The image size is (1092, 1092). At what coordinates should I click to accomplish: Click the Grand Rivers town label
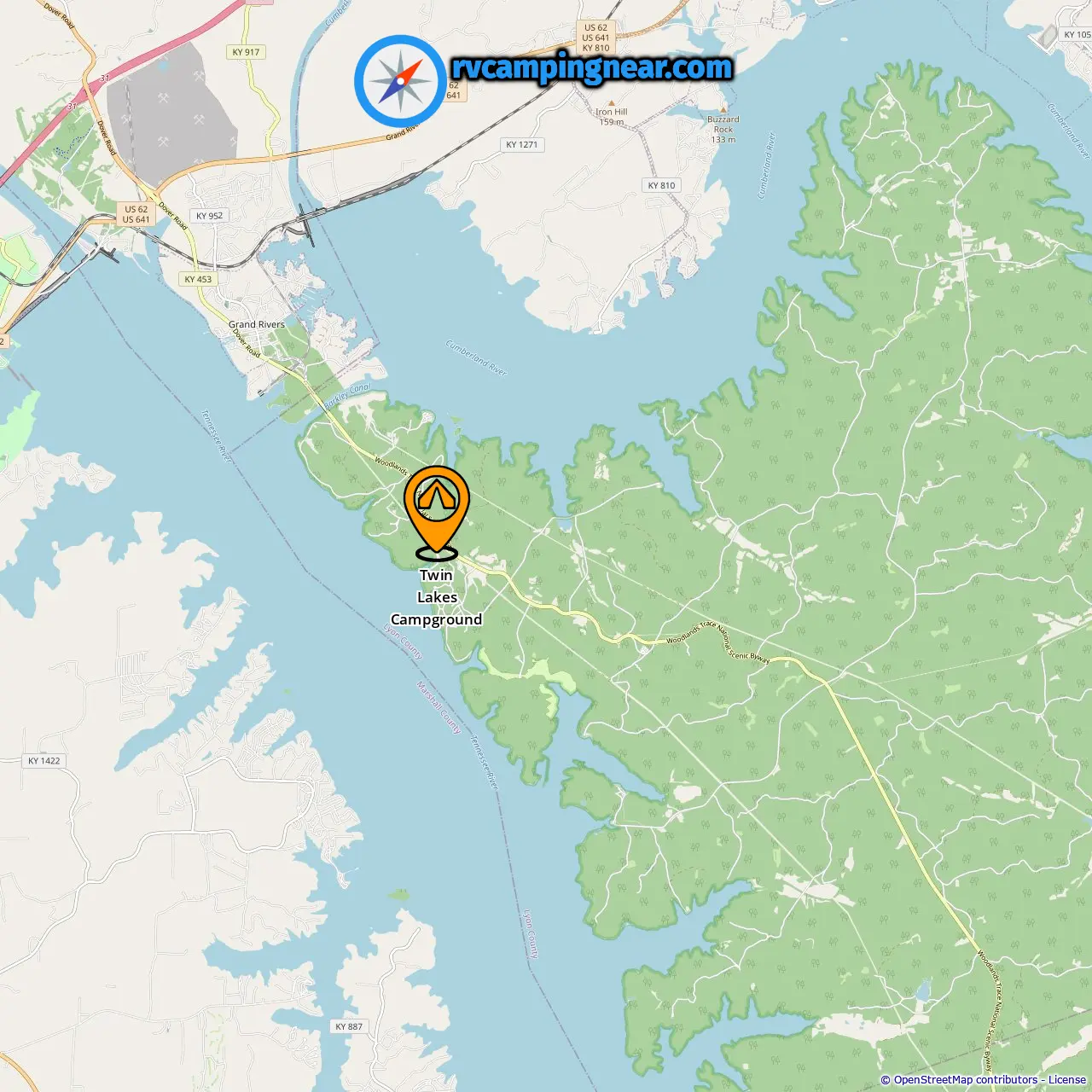[257, 324]
